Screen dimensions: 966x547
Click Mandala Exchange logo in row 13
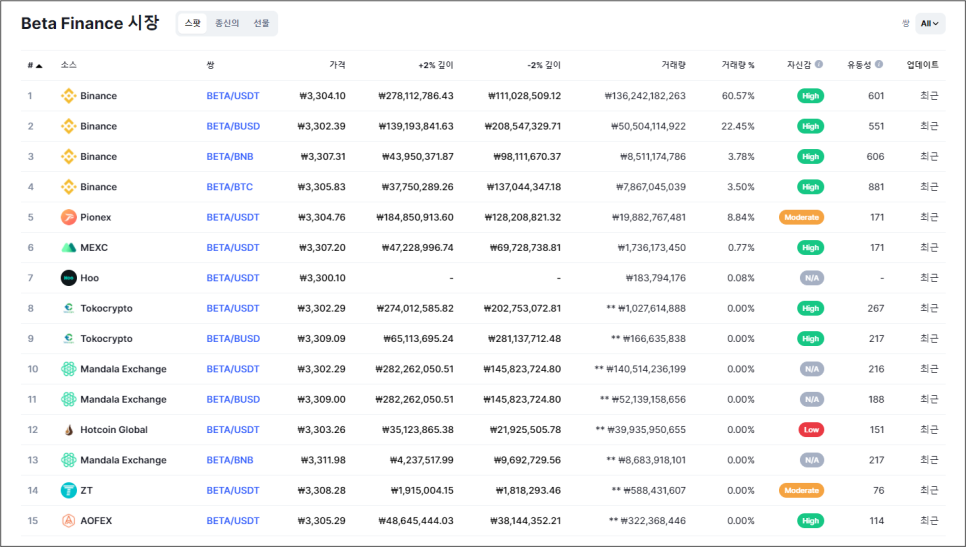click(68, 460)
